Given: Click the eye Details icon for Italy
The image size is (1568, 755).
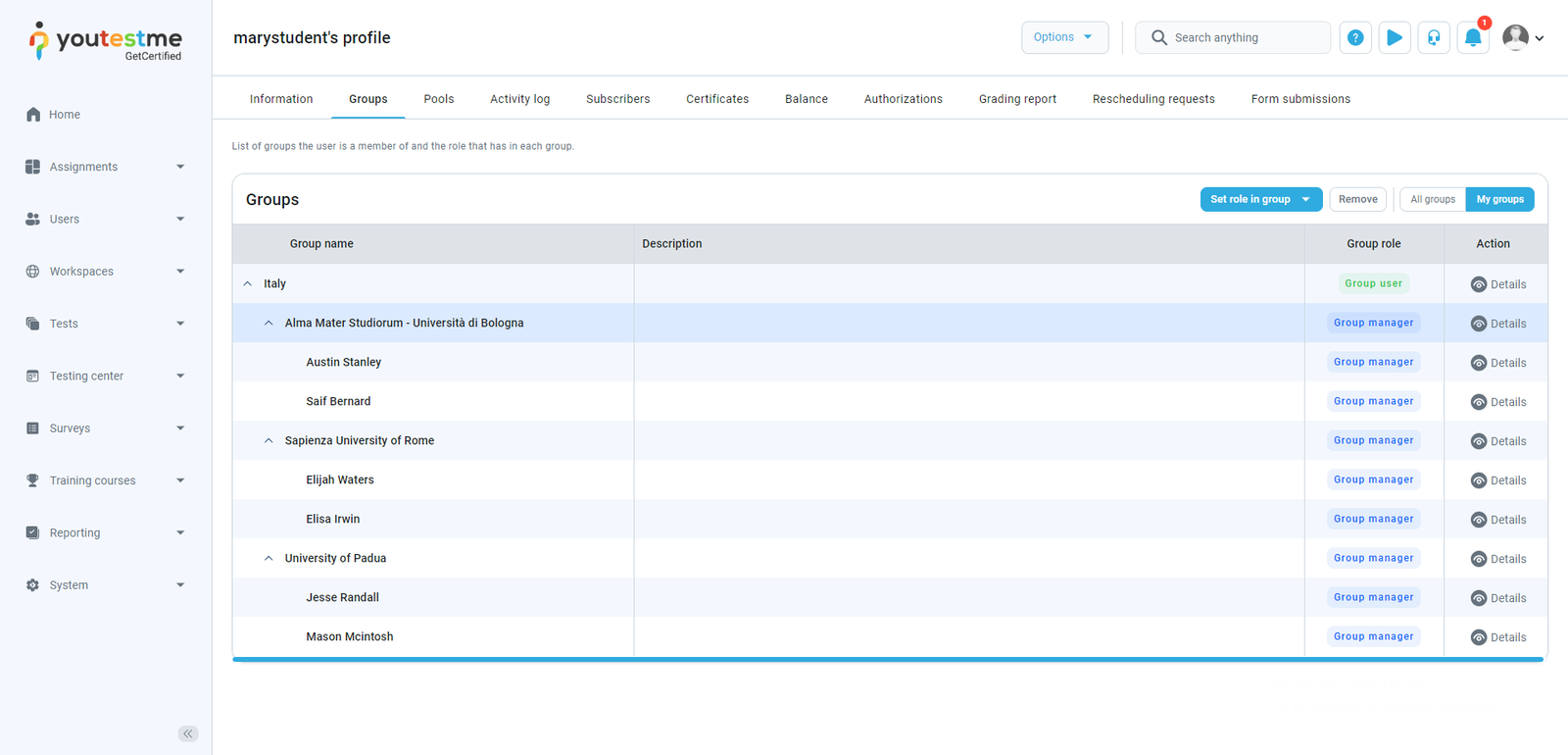Looking at the screenshot, I should (x=1479, y=284).
